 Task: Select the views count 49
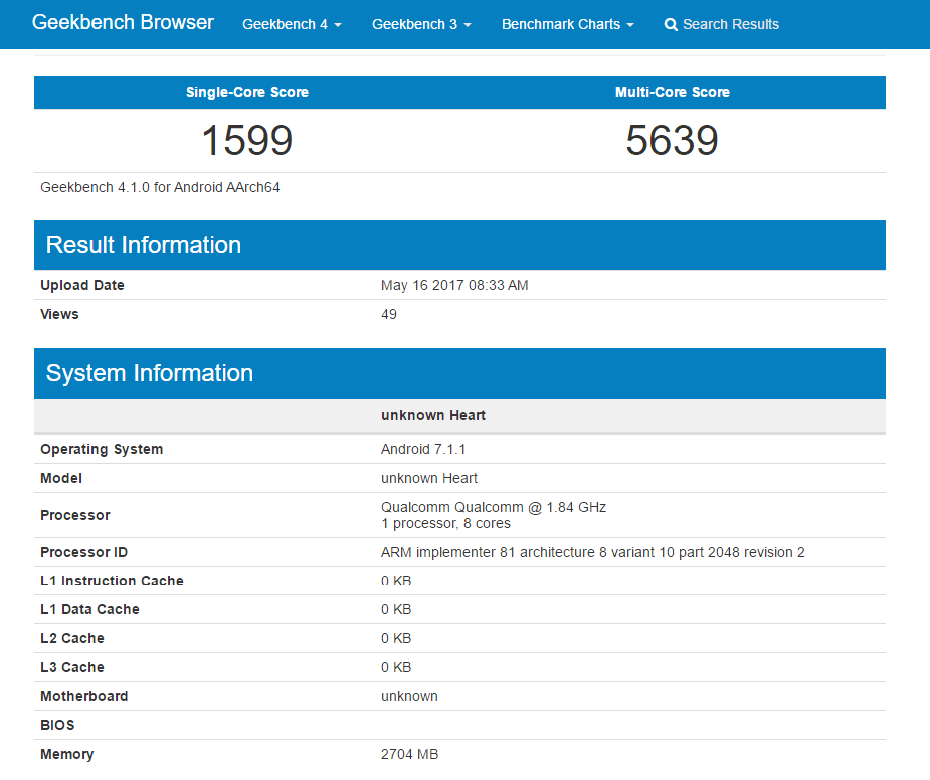coord(388,314)
